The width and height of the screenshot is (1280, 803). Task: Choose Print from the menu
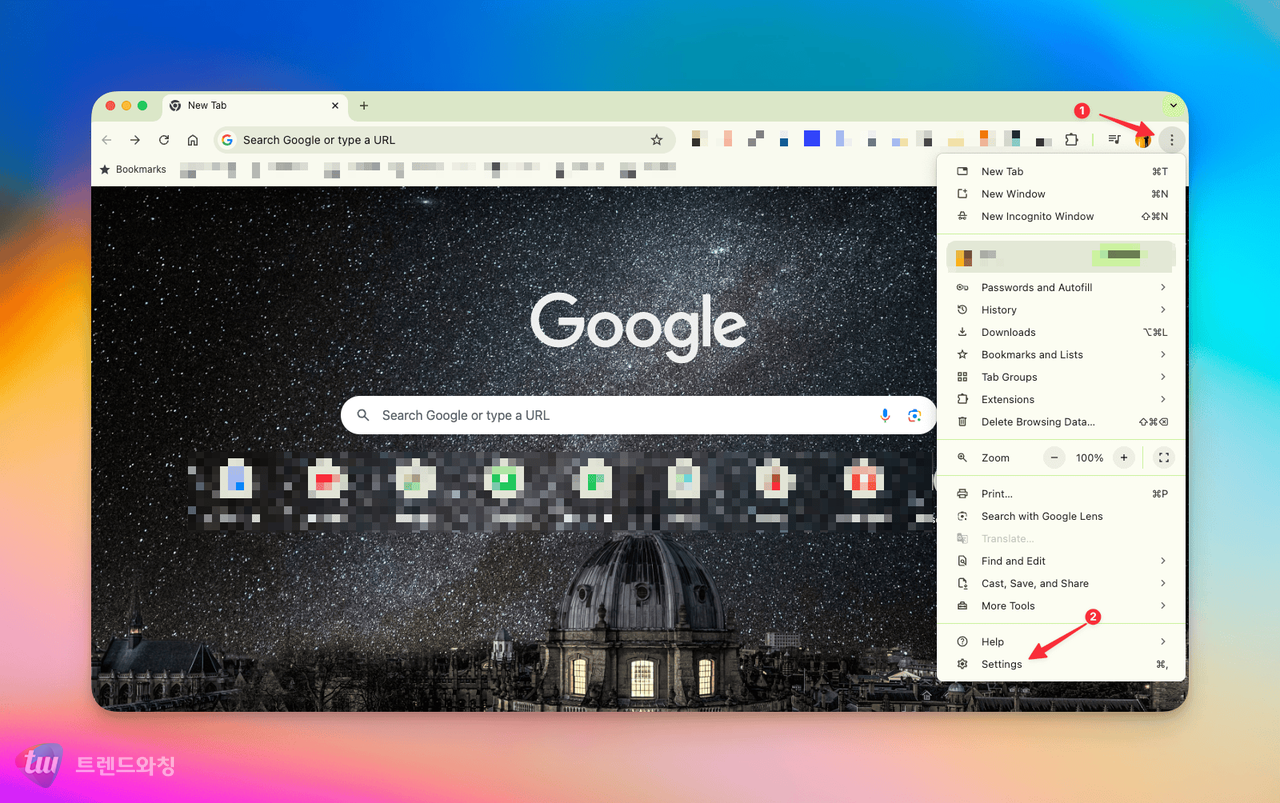point(1062,494)
